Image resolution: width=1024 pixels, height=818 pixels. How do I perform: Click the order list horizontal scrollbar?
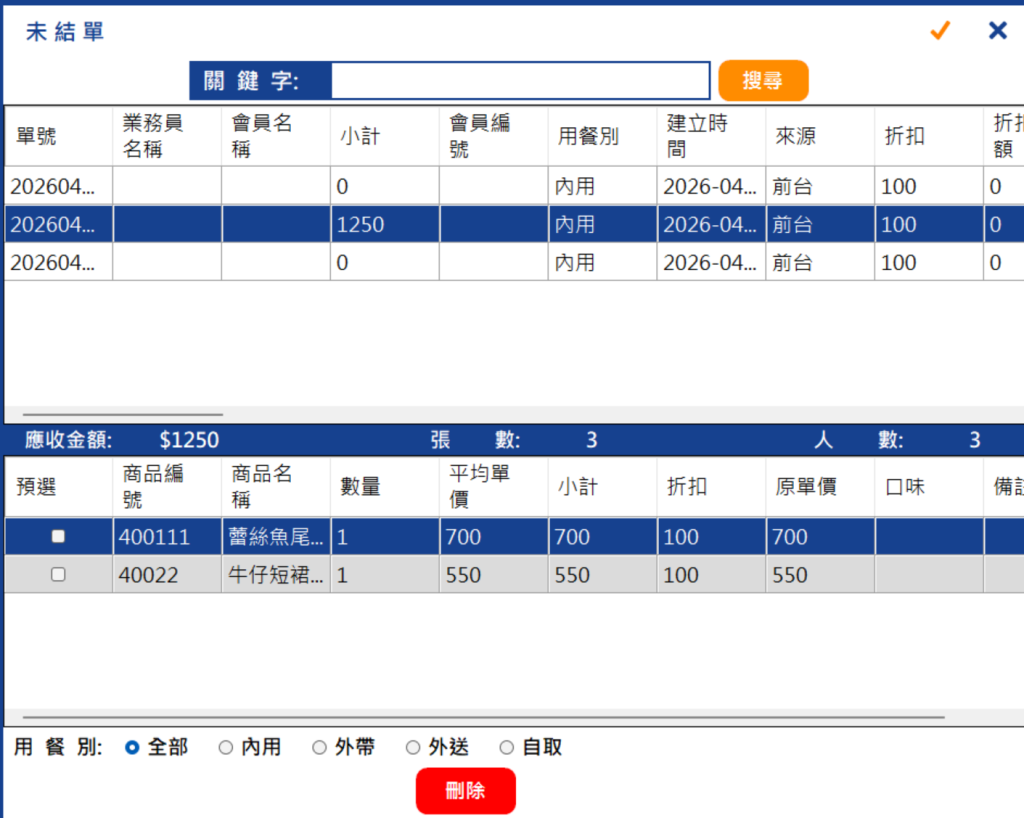(x=123, y=414)
